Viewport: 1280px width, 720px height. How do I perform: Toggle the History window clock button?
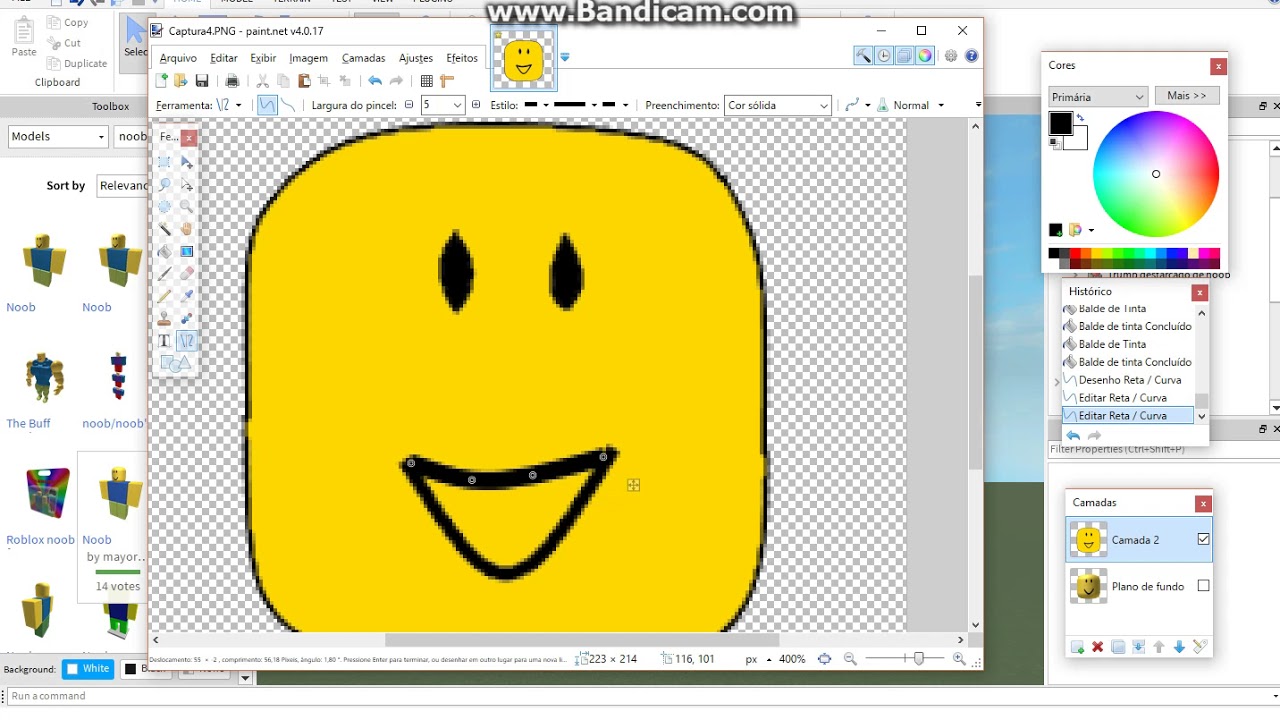(x=884, y=56)
